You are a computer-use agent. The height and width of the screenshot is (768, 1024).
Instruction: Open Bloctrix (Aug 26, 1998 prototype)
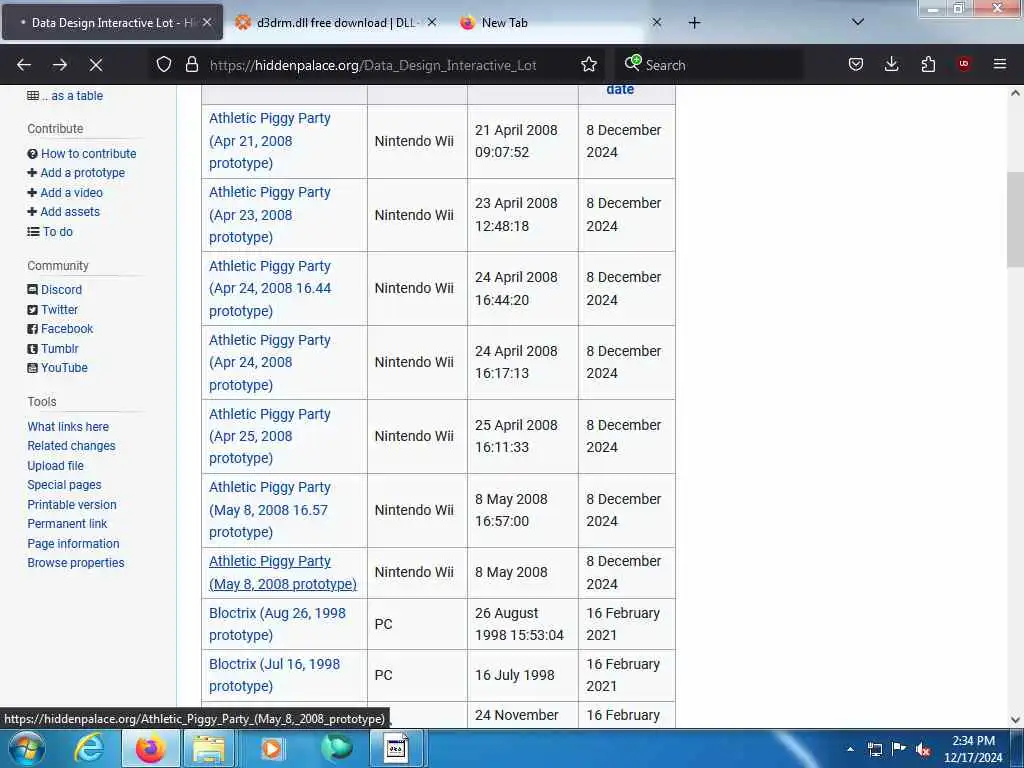click(x=277, y=624)
